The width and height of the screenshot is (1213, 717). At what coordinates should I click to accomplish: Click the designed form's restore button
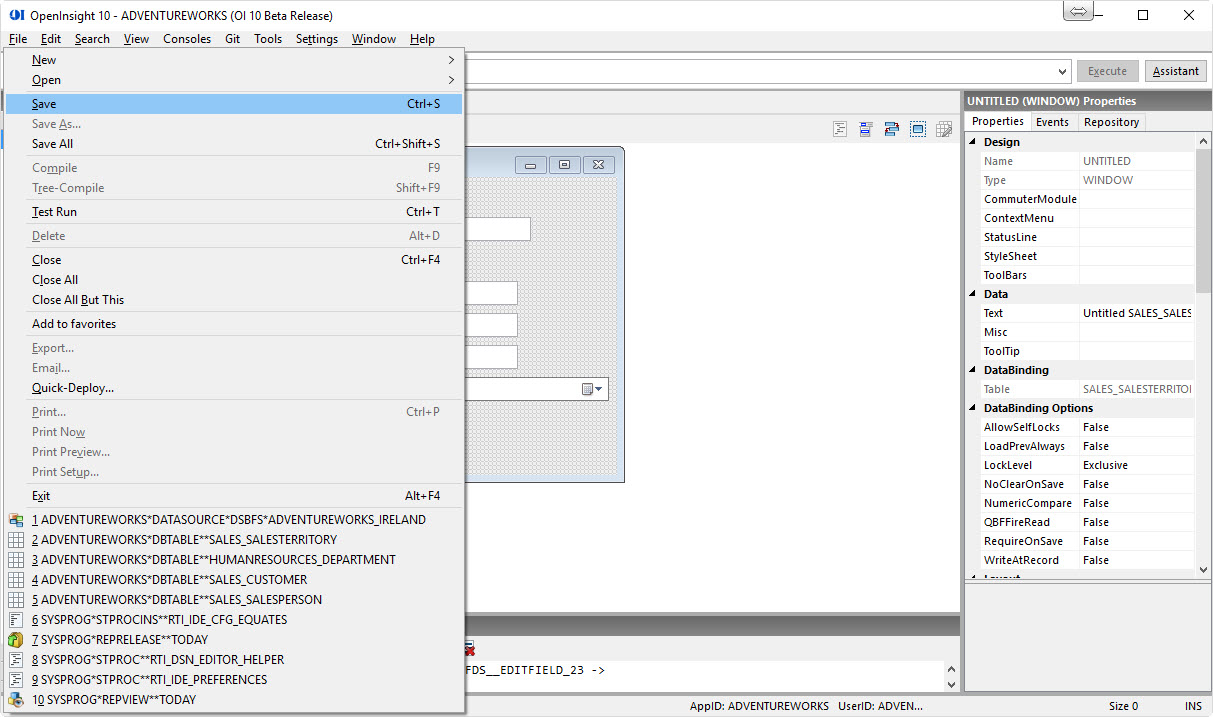coord(564,165)
